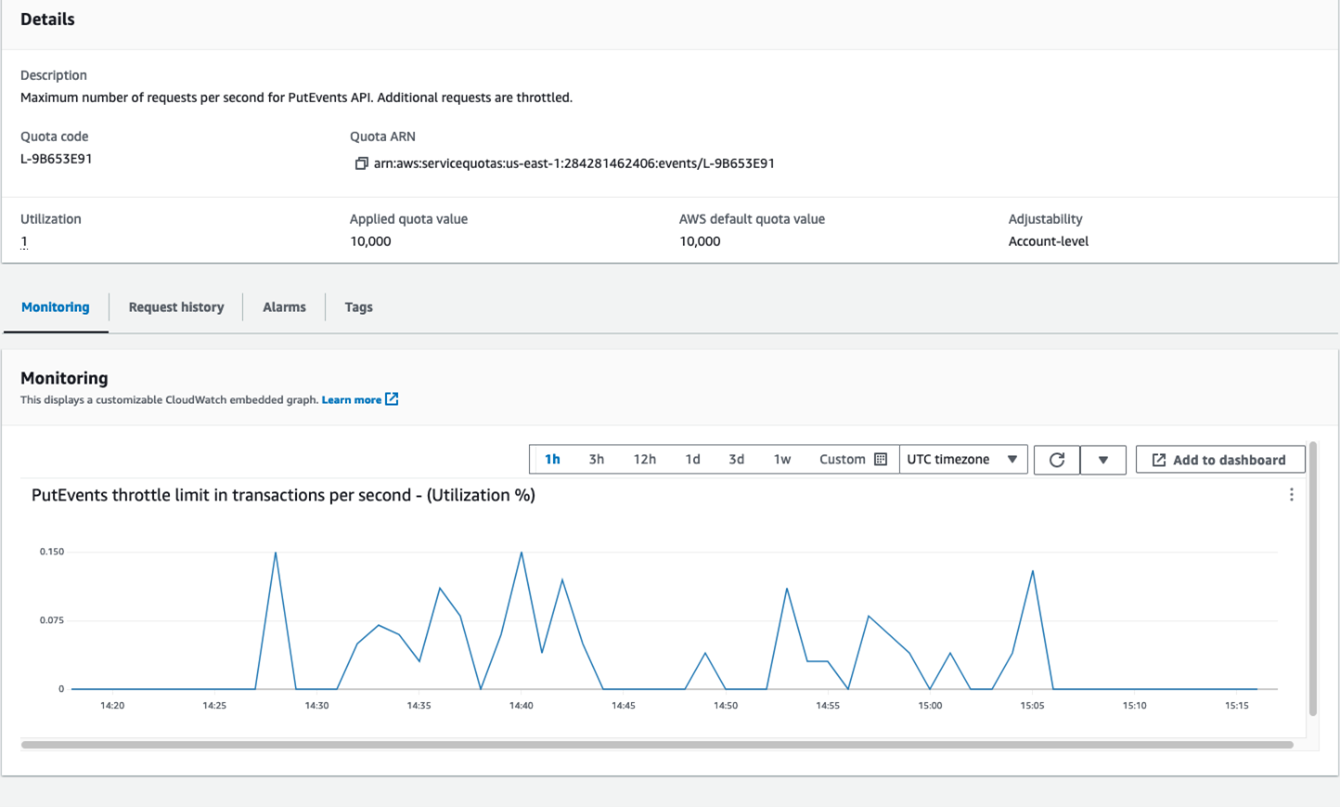Open the graph's three-dot options menu

(1291, 494)
